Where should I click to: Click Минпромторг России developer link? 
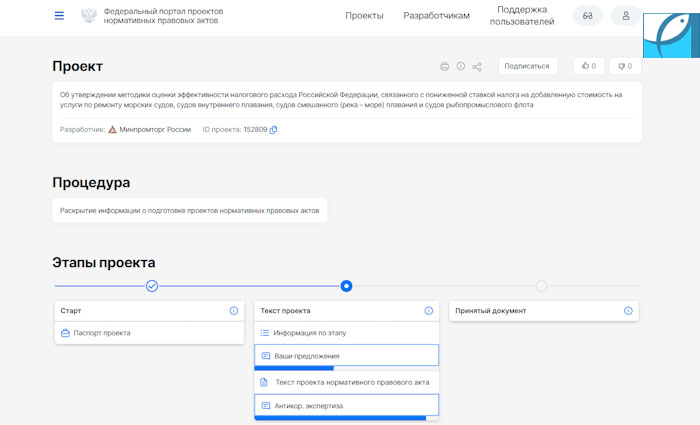(155, 129)
